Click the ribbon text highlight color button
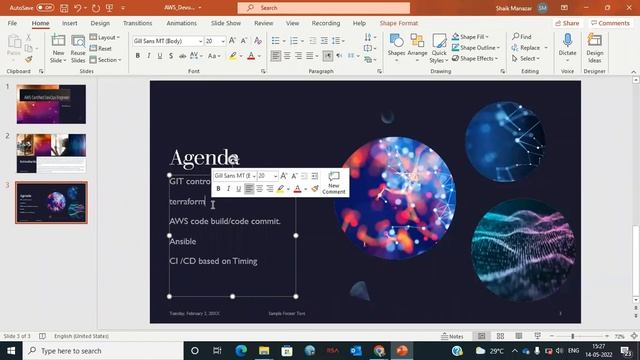Image resolution: width=640 pixels, height=360 pixels. point(233,56)
